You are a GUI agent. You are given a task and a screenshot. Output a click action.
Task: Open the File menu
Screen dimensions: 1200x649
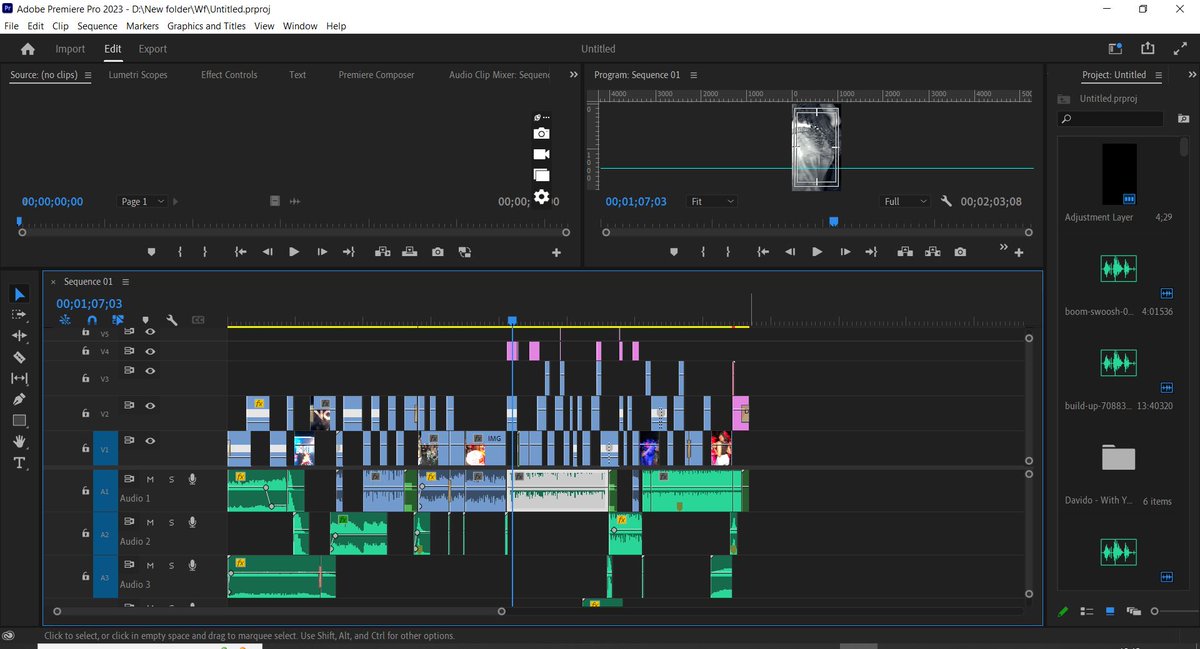coord(12,26)
